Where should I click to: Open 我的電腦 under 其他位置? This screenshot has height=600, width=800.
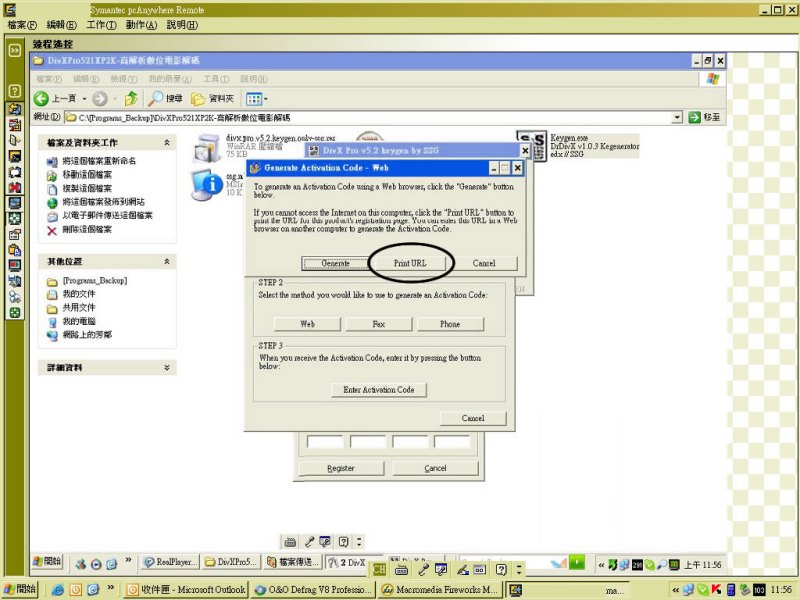[x=79, y=321]
